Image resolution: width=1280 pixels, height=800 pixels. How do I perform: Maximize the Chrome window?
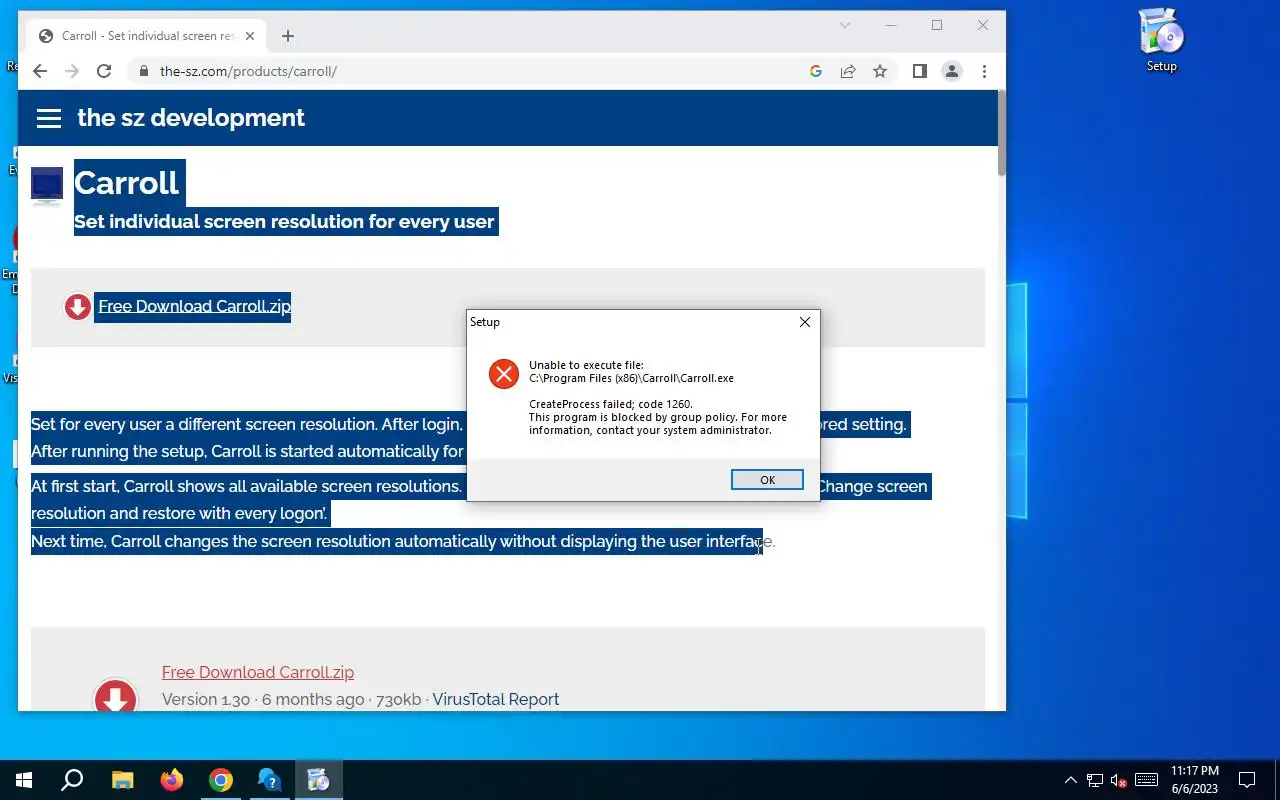pos(937,25)
